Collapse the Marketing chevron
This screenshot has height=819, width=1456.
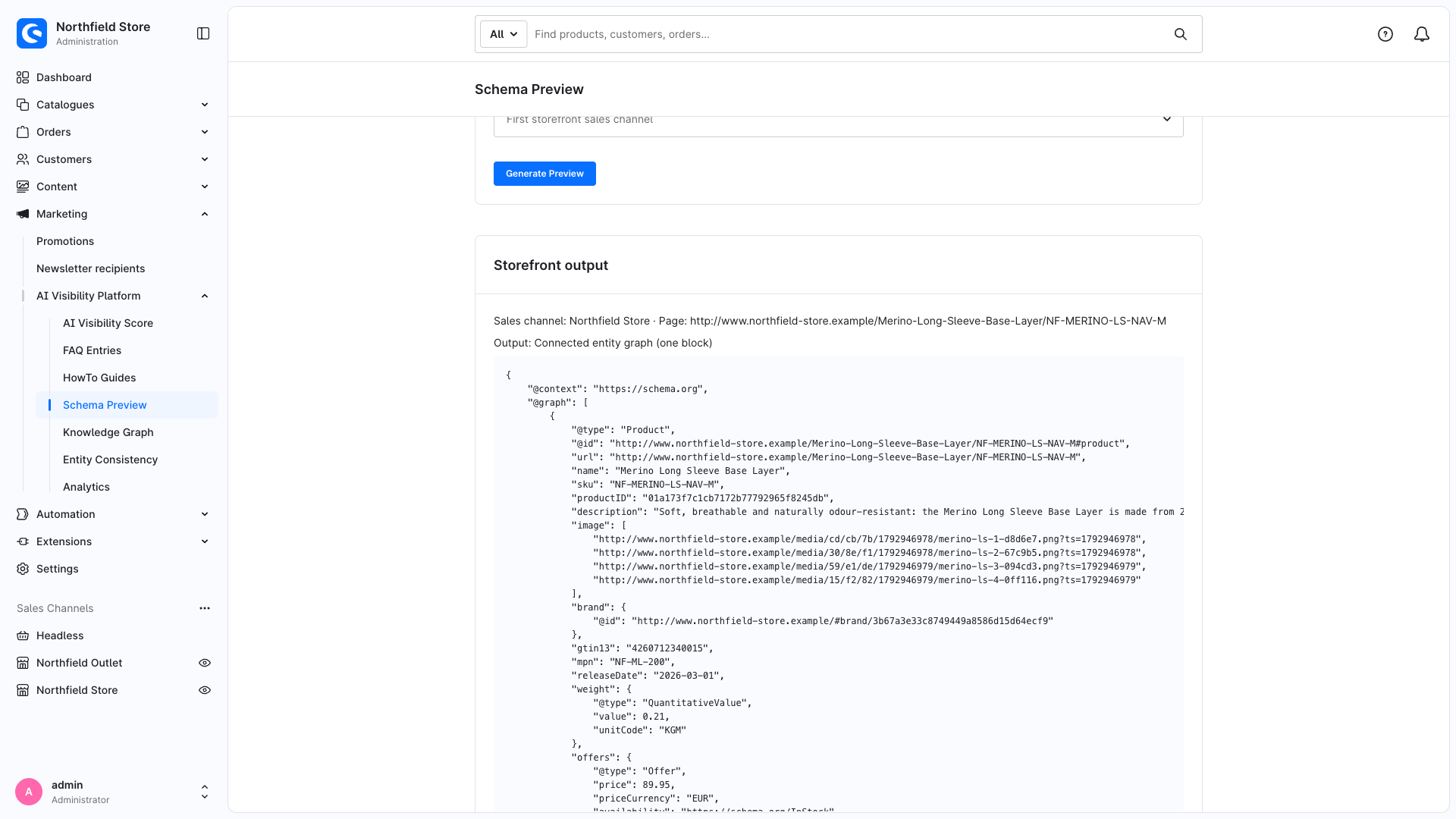click(205, 214)
